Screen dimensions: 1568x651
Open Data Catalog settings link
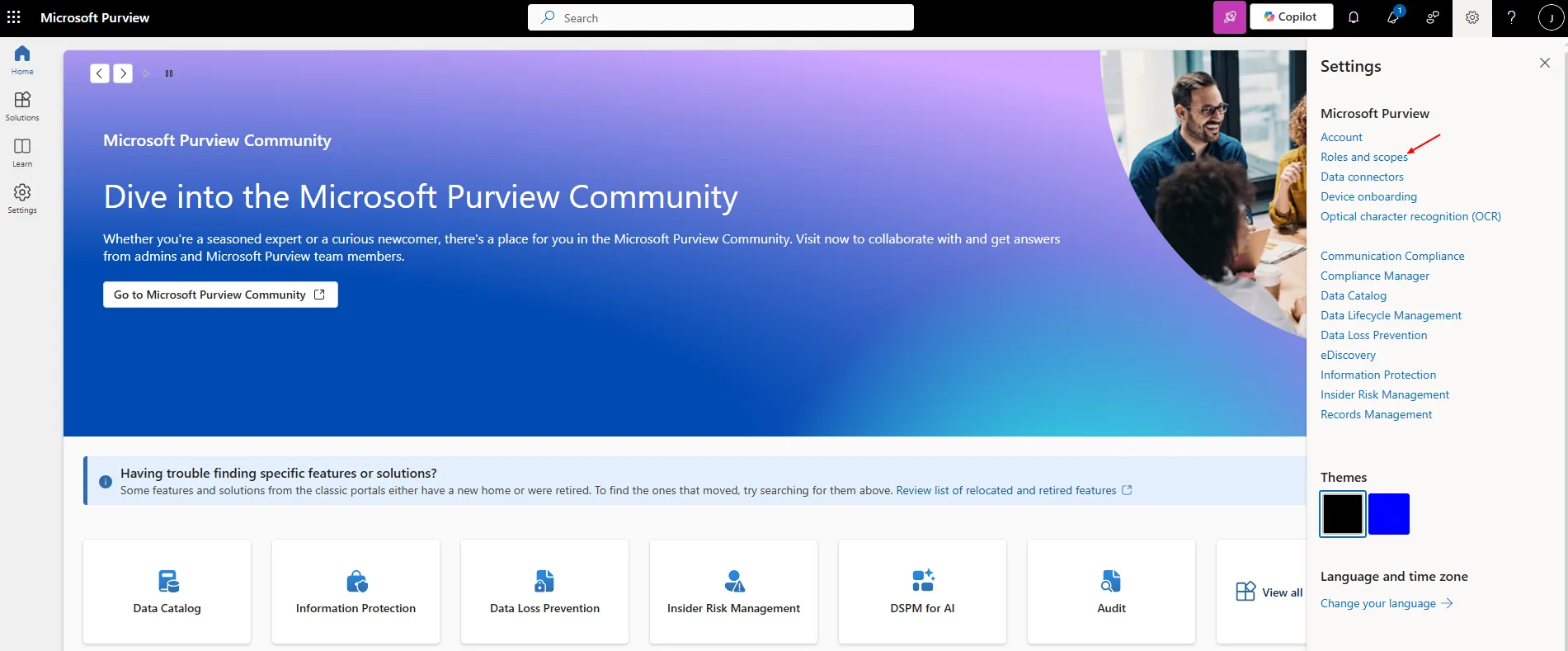coord(1354,295)
